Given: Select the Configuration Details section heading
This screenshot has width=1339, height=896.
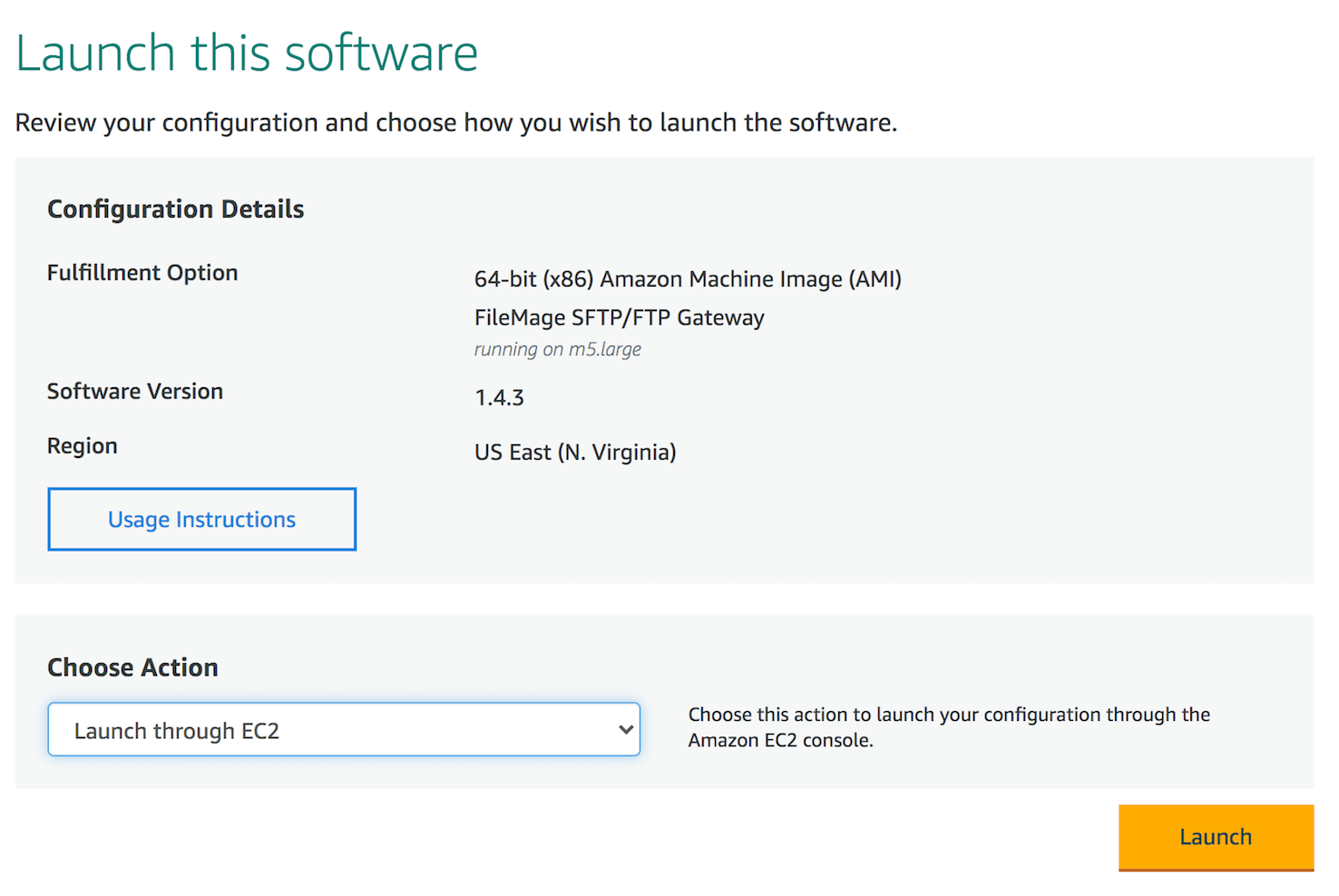Looking at the screenshot, I should [175, 209].
